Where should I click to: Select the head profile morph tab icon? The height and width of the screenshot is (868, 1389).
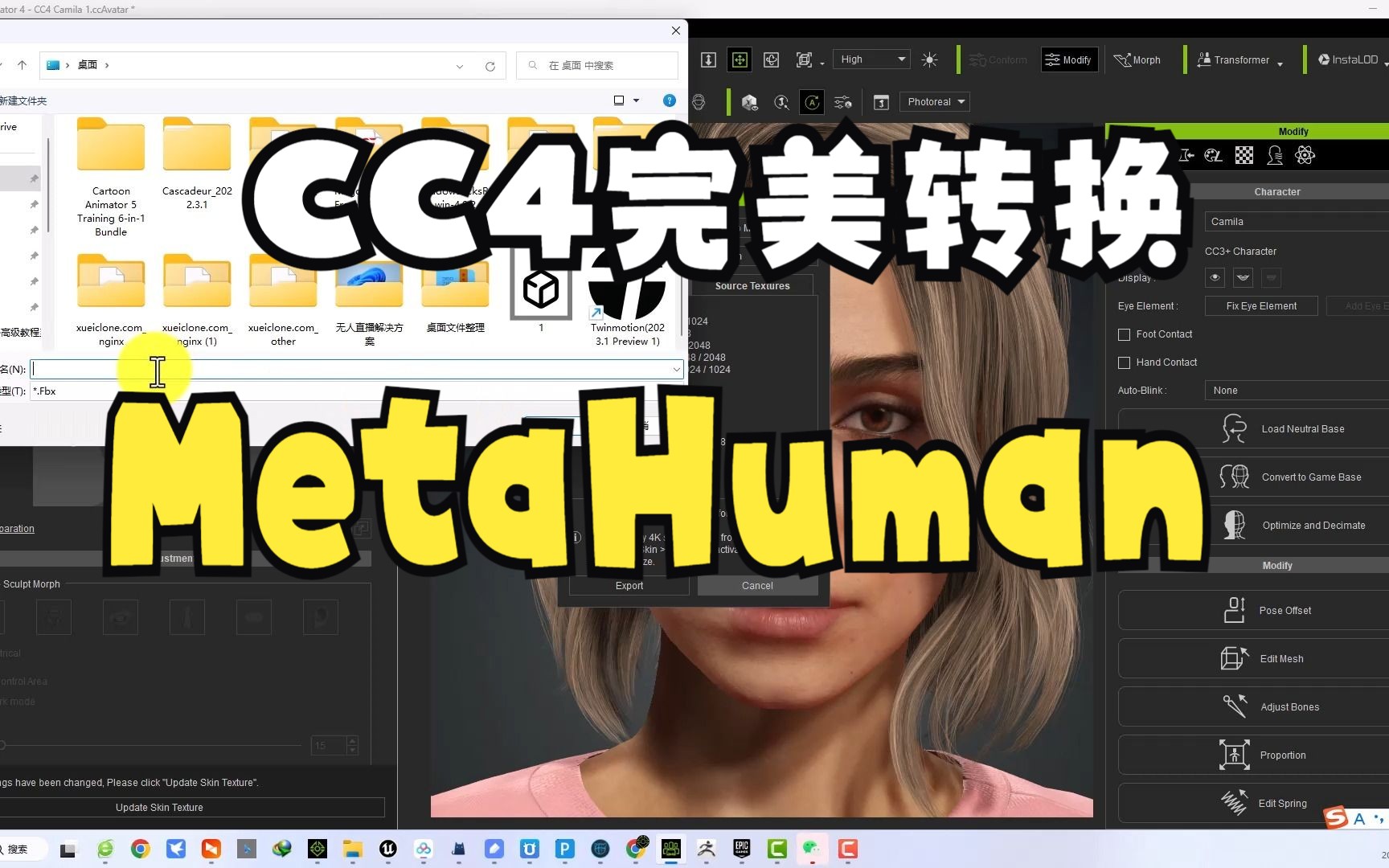pos(1275,156)
